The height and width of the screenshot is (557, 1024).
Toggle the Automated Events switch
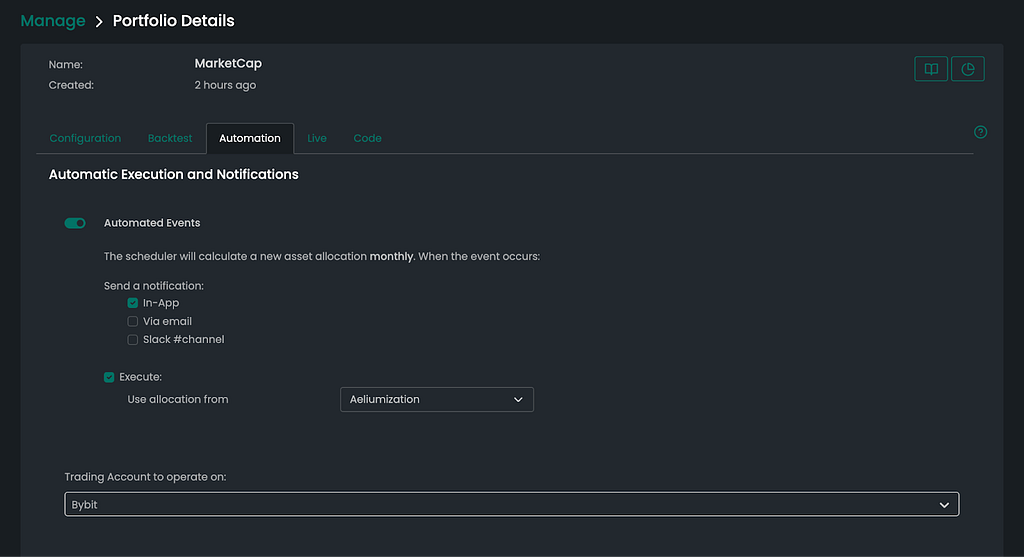pyautogui.click(x=75, y=223)
